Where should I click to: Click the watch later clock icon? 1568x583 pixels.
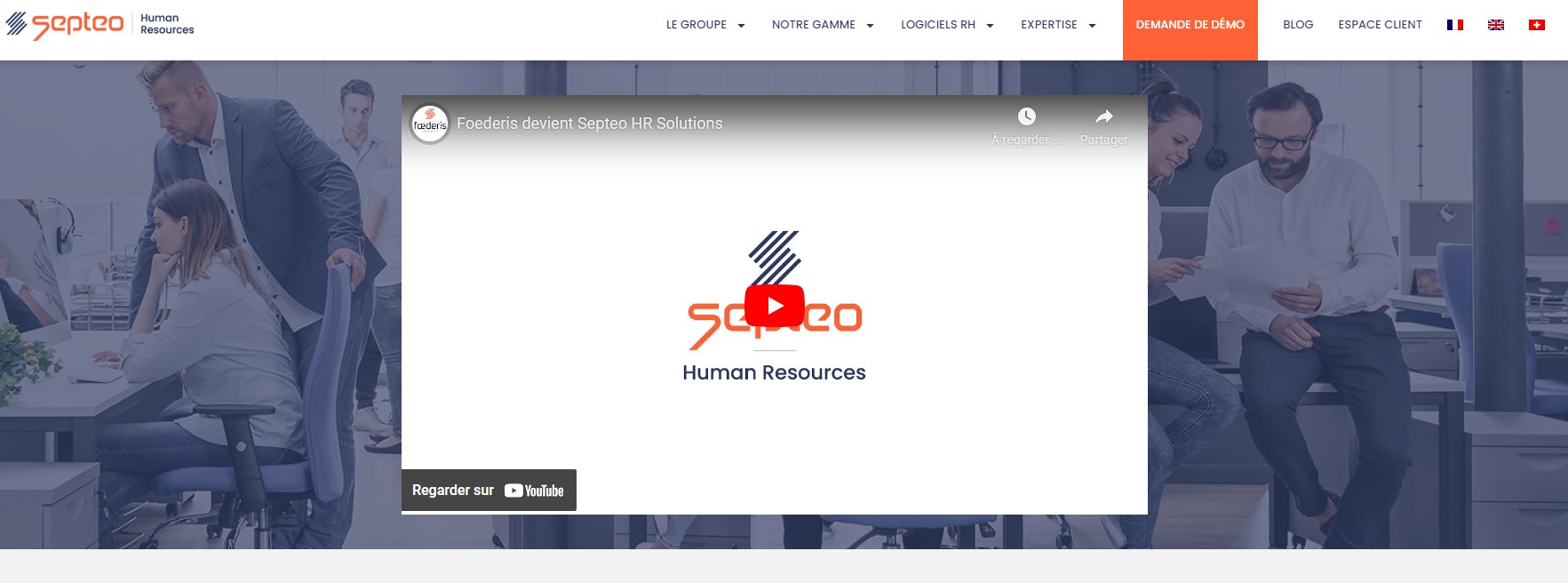tap(1026, 116)
